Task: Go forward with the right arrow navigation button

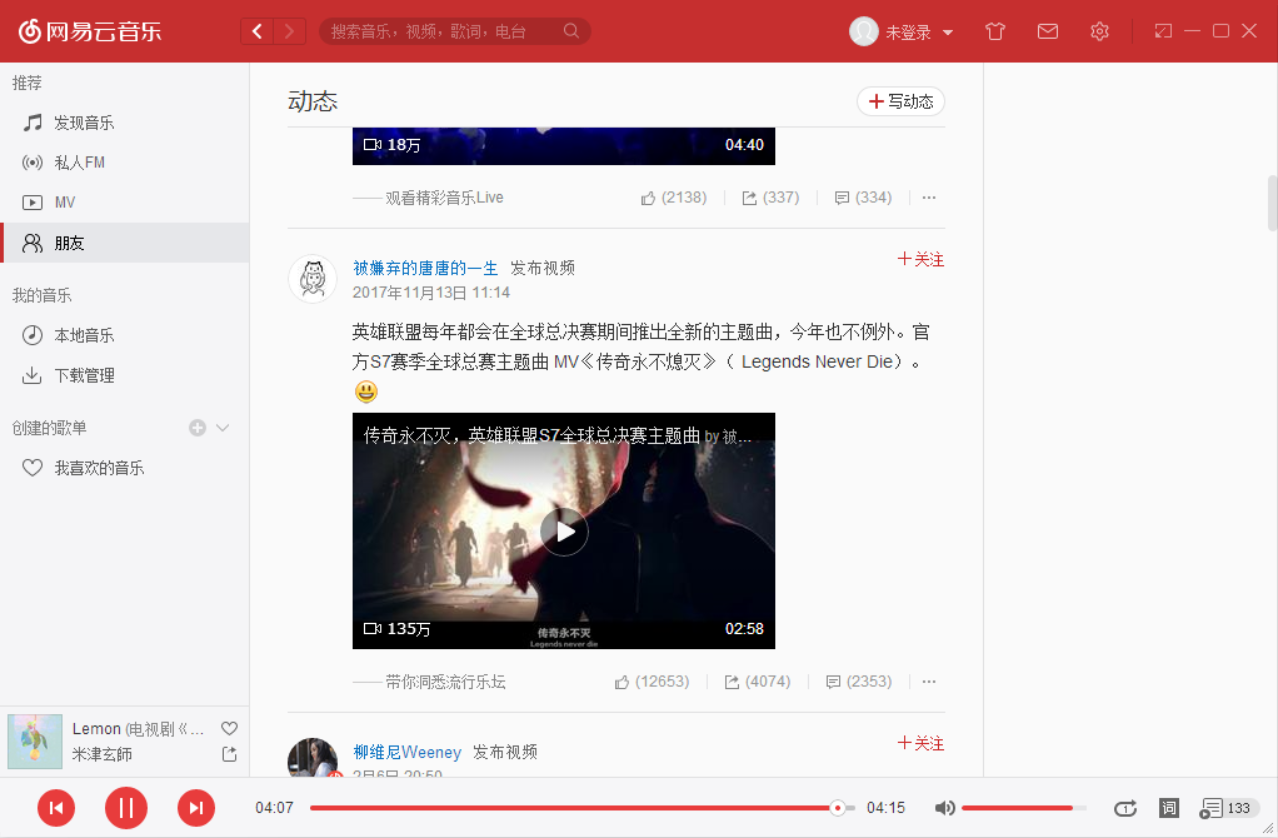Action: pos(290,31)
